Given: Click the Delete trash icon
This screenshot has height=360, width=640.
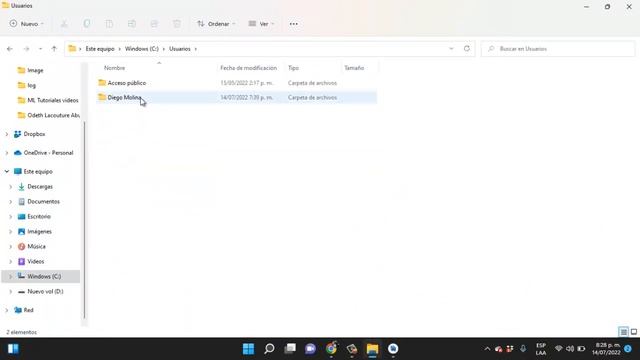Looking at the screenshot, I should [176, 24].
